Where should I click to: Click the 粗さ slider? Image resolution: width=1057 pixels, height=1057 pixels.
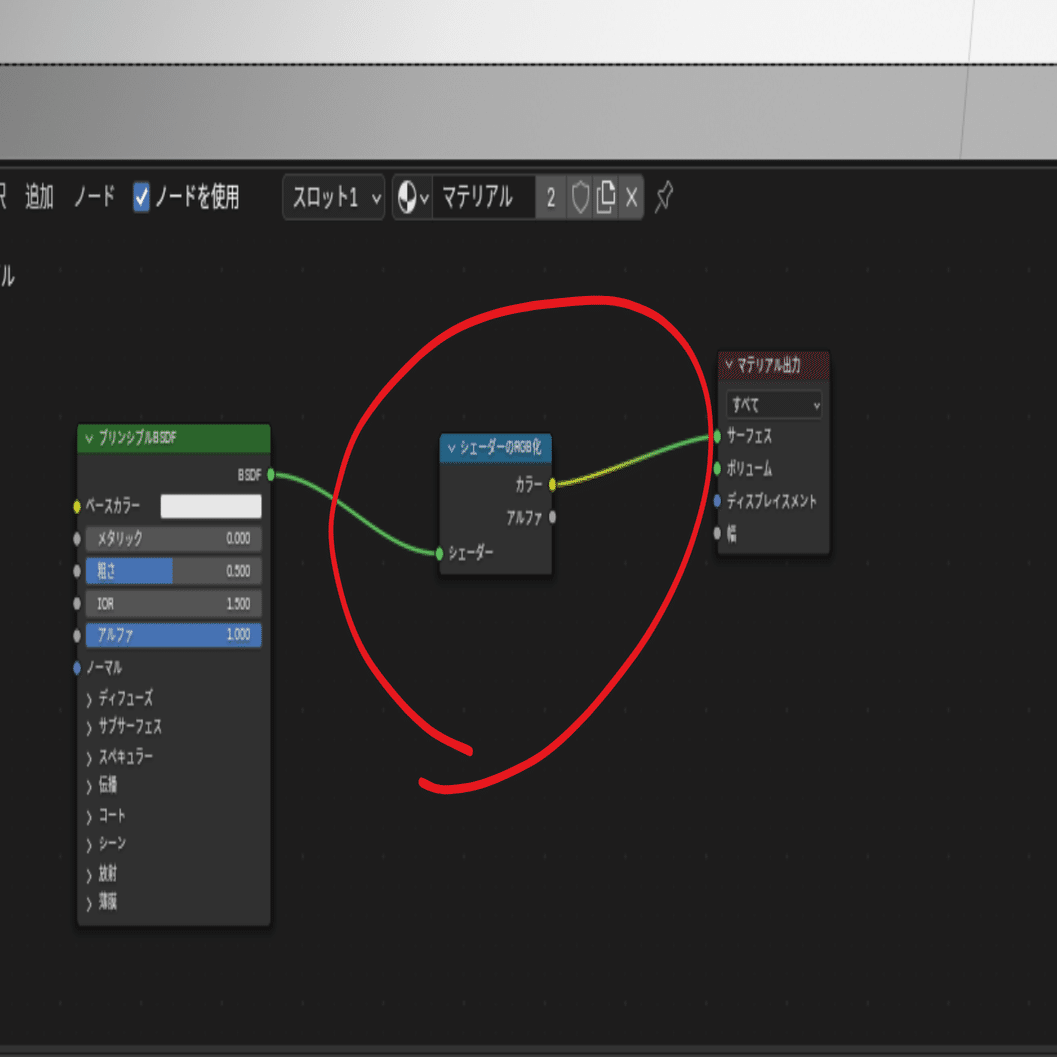click(x=173, y=571)
